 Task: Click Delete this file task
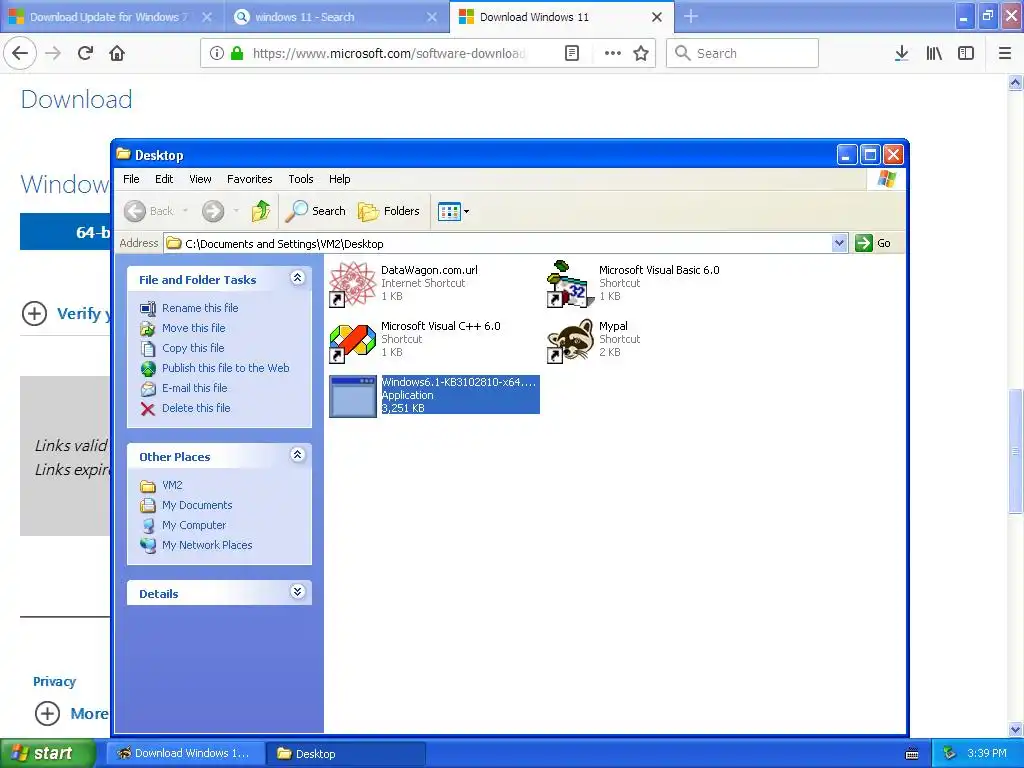click(196, 408)
